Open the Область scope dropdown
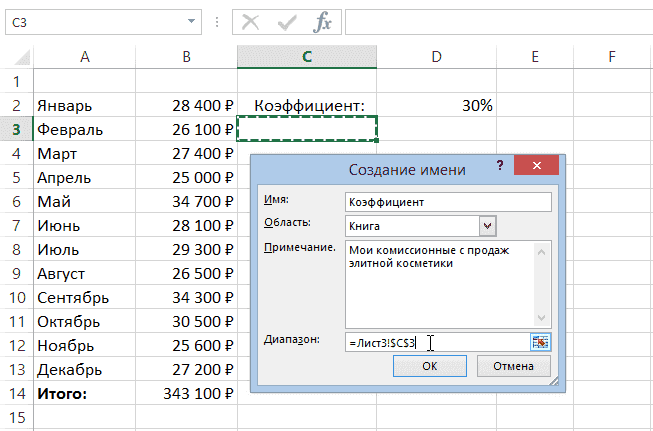 pyautogui.click(x=488, y=226)
